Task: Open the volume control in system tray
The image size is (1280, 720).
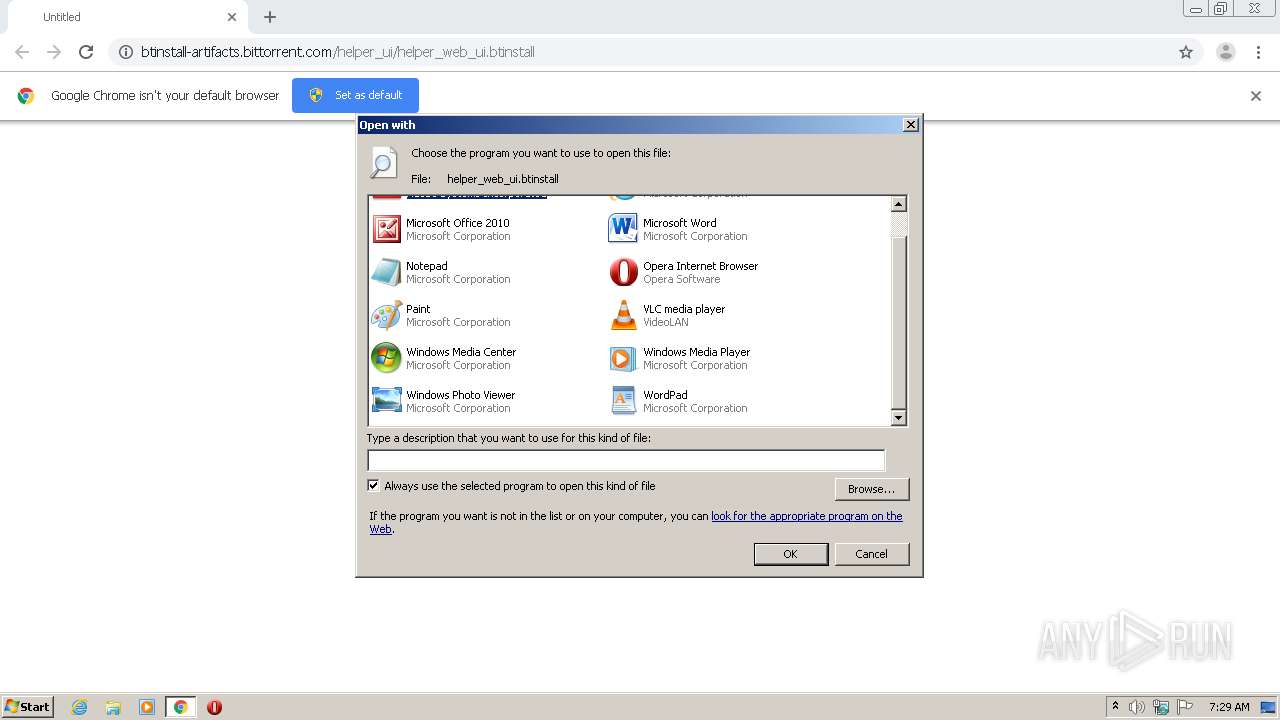Action: 1137,707
